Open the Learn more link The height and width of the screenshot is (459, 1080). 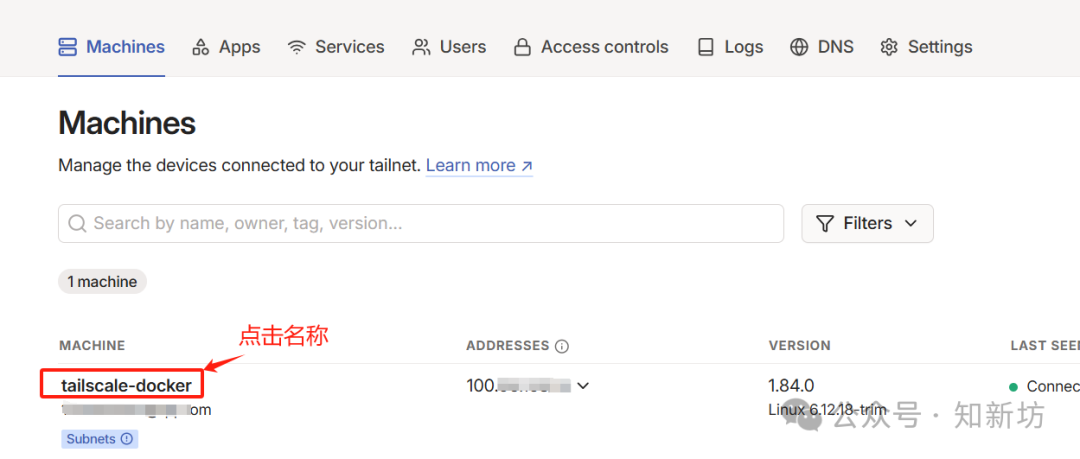tap(479, 166)
